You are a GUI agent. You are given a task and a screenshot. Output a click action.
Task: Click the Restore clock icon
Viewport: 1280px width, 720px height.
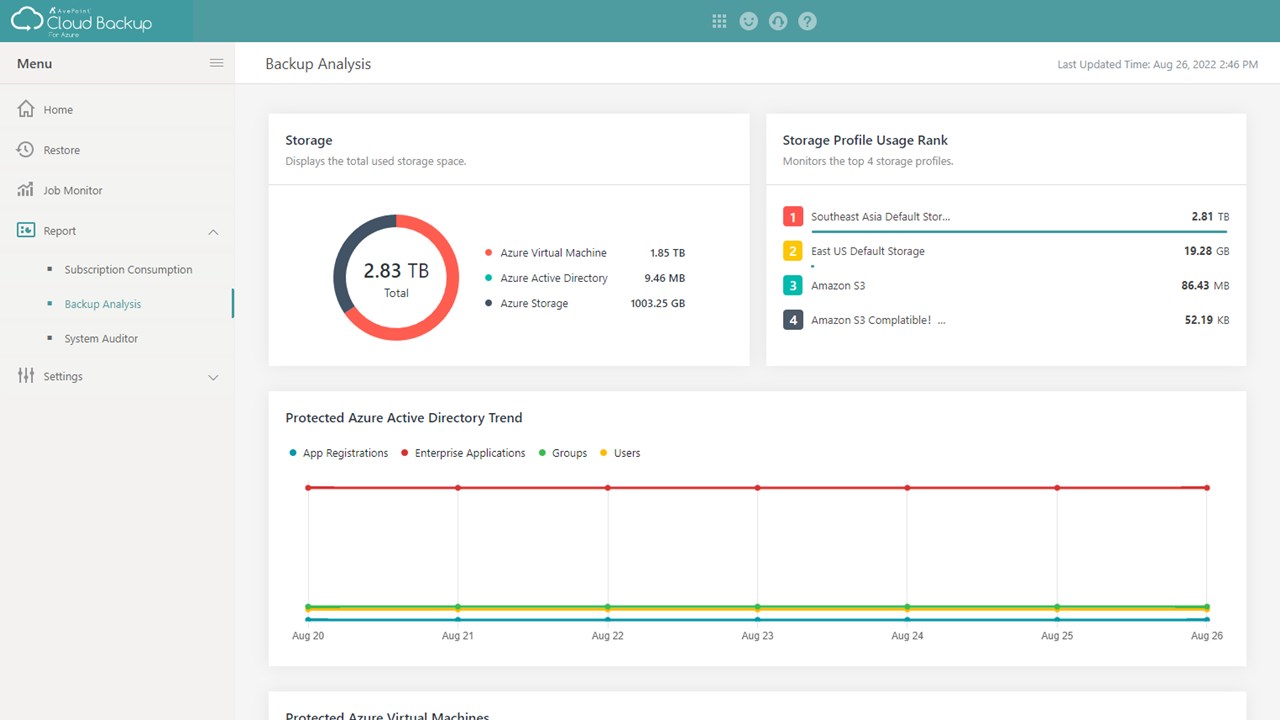[26, 149]
